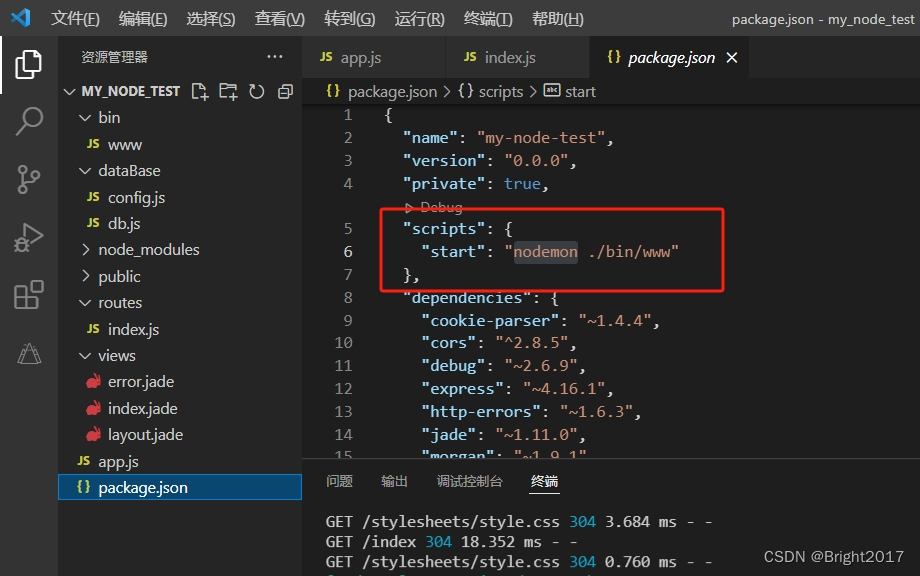Click the "my-node-test" name value
This screenshot has width=920, height=576.
pos(541,138)
